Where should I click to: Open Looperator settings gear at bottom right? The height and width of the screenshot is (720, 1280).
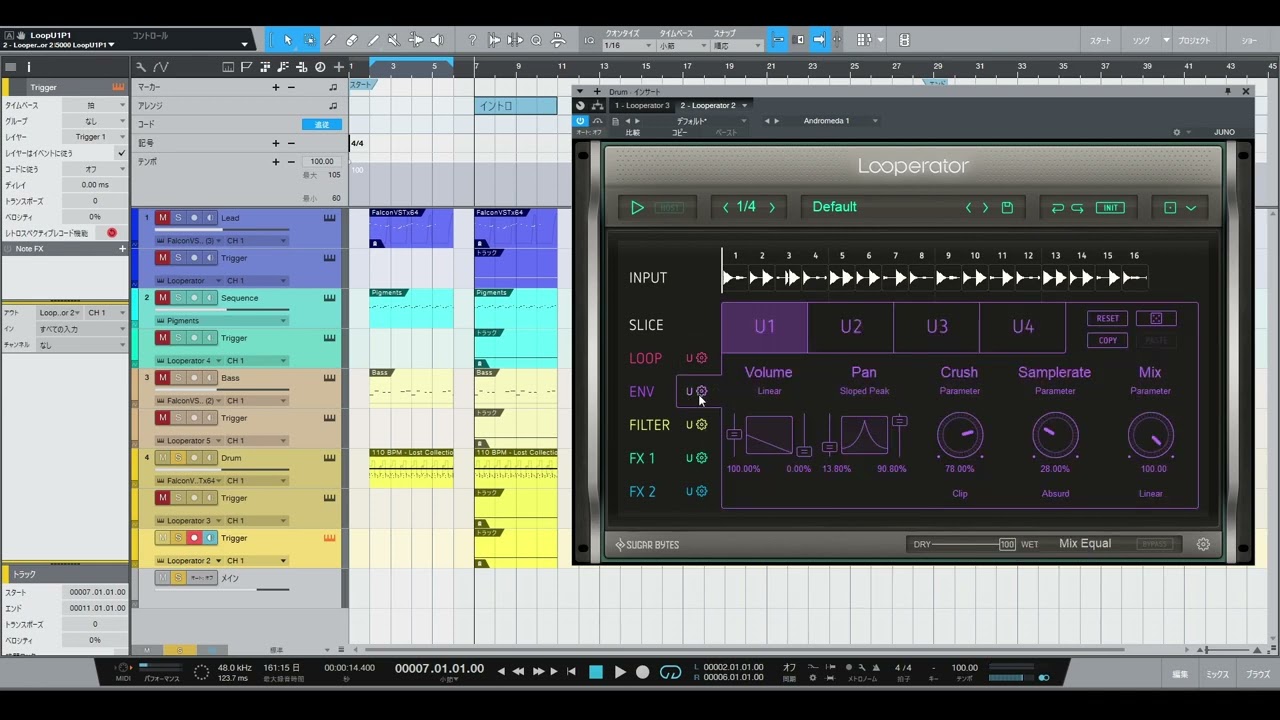click(x=1203, y=544)
